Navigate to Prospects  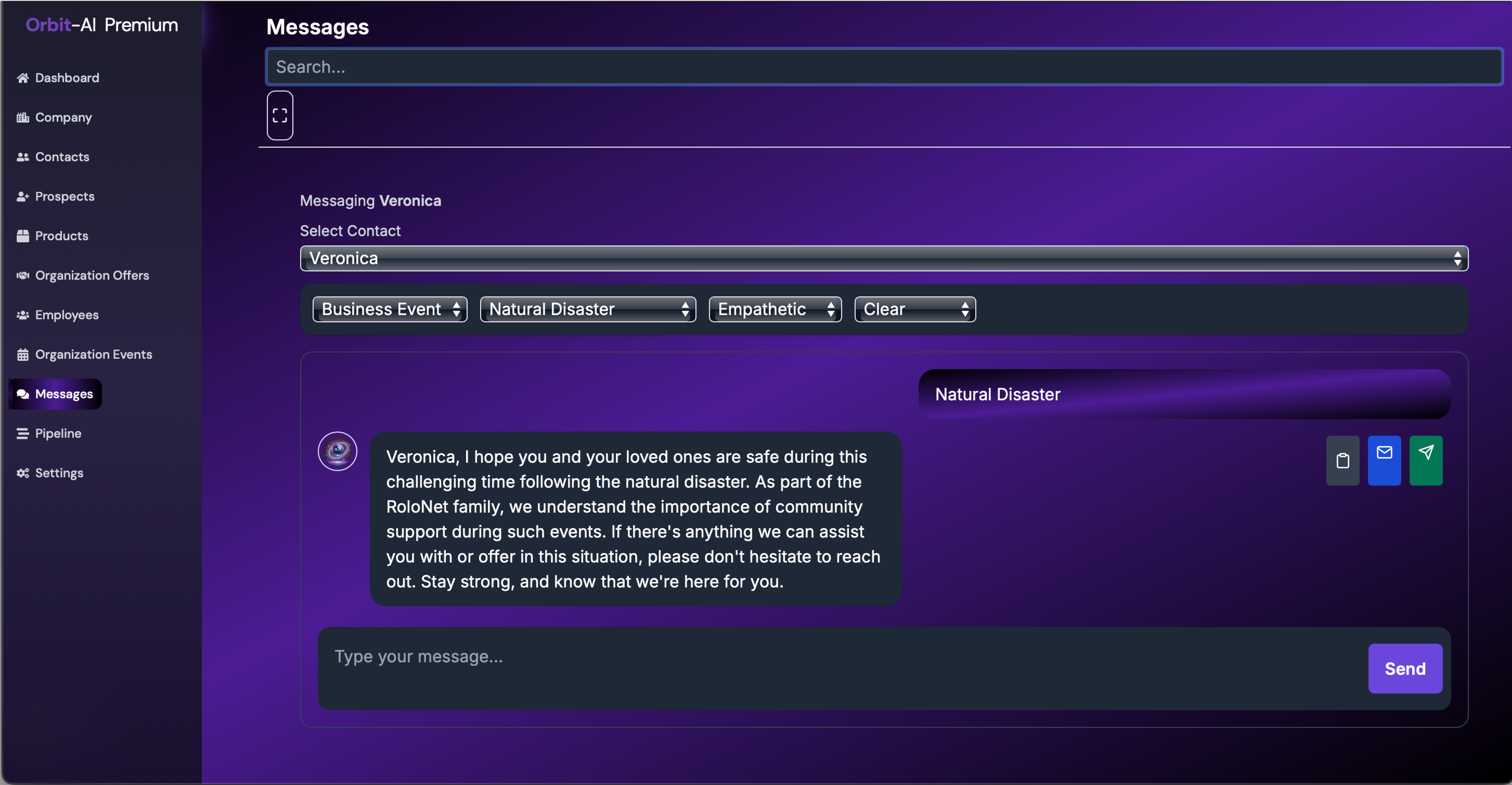click(56, 197)
